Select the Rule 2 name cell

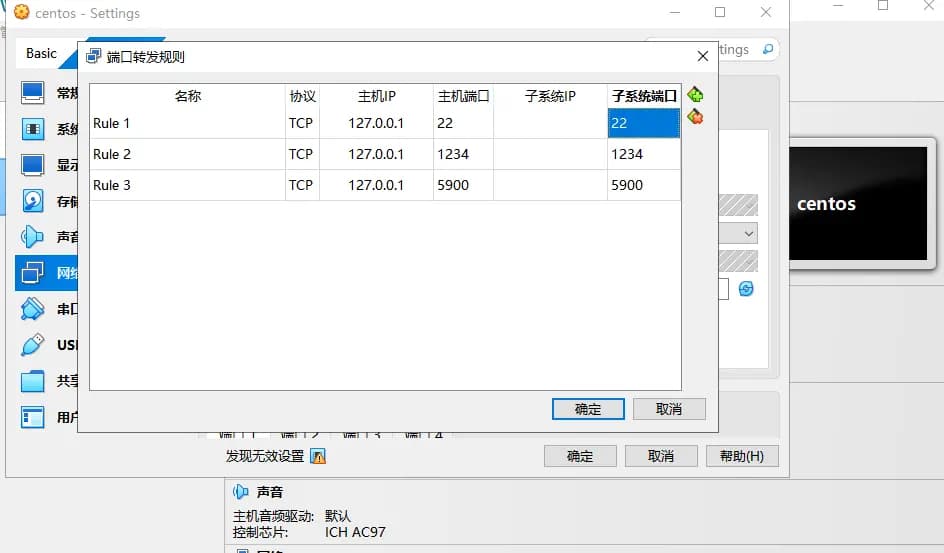click(188, 154)
